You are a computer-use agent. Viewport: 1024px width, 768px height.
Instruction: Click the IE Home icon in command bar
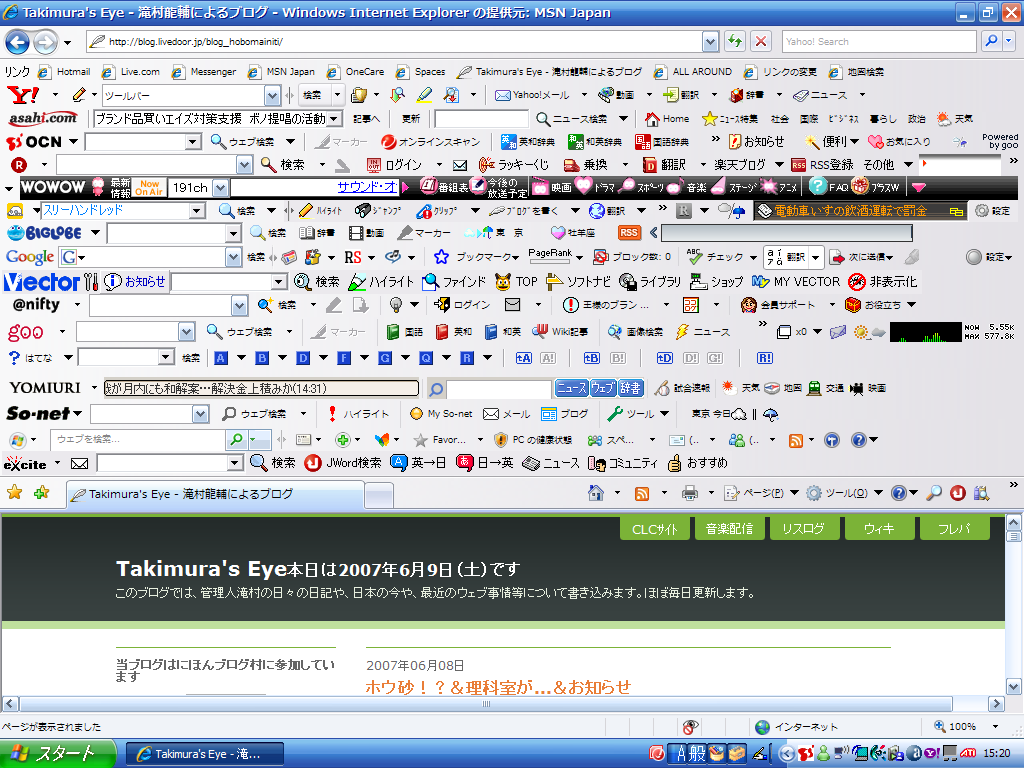596,493
